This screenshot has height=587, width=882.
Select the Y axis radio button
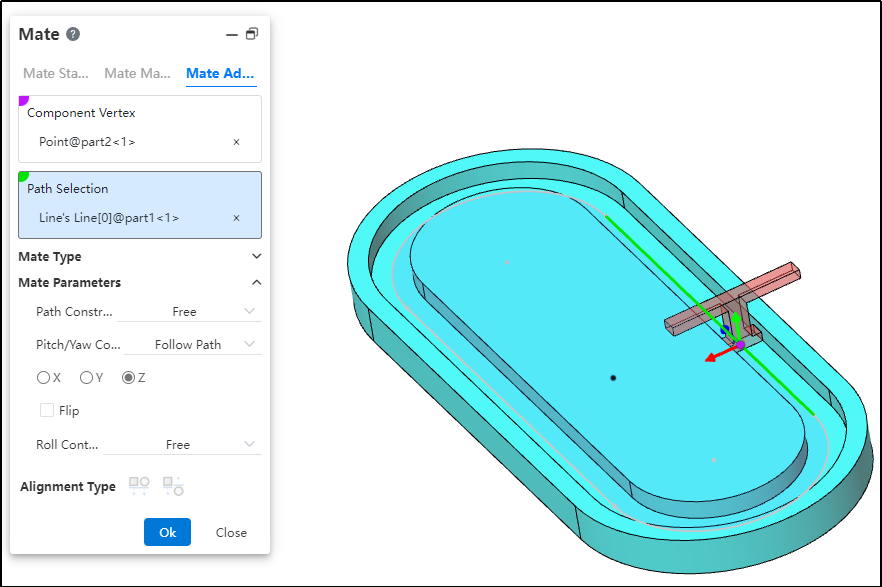tap(86, 378)
